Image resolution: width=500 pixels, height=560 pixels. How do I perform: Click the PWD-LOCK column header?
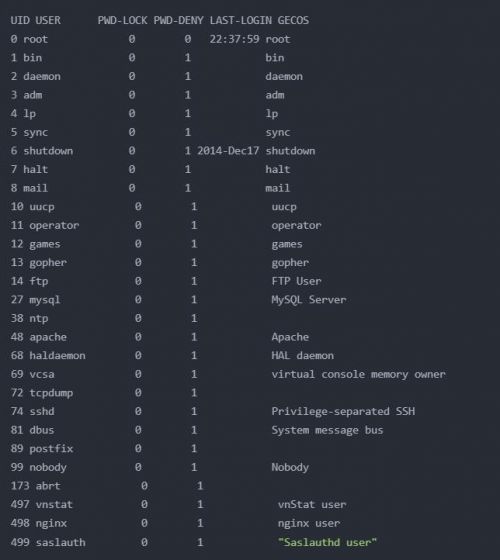[x=122, y=20]
